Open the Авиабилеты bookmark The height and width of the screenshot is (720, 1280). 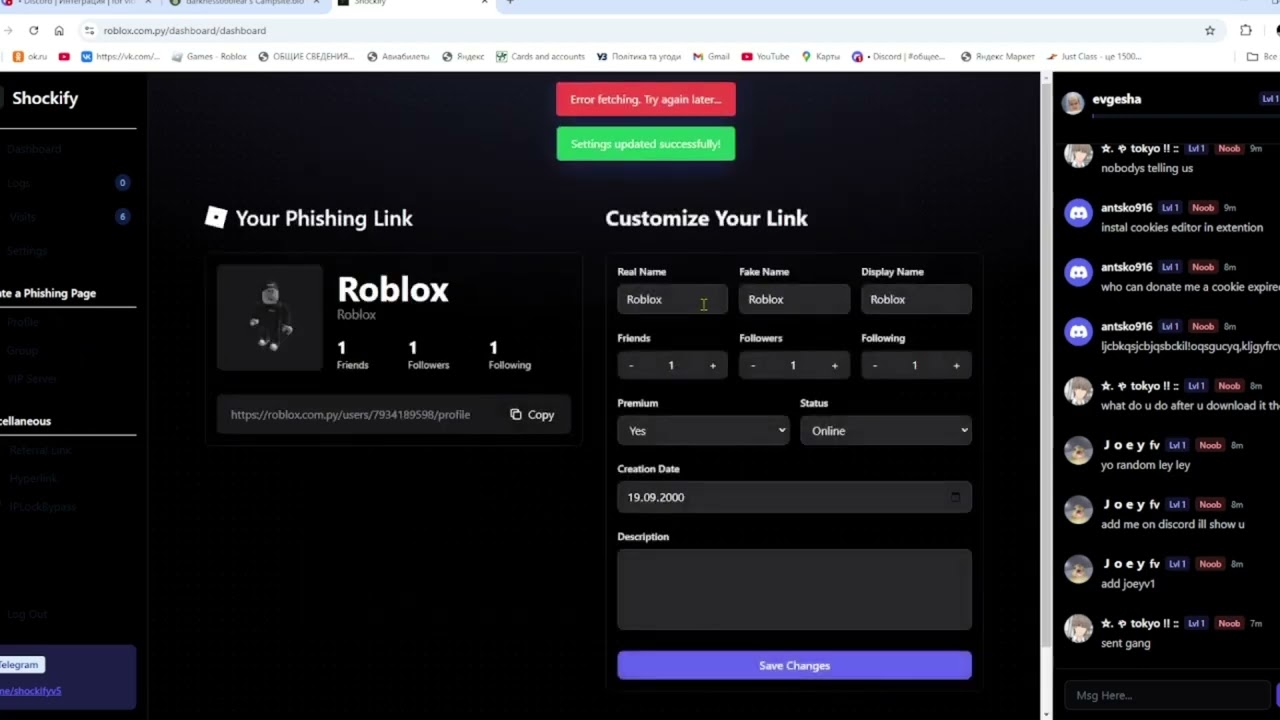coord(398,57)
